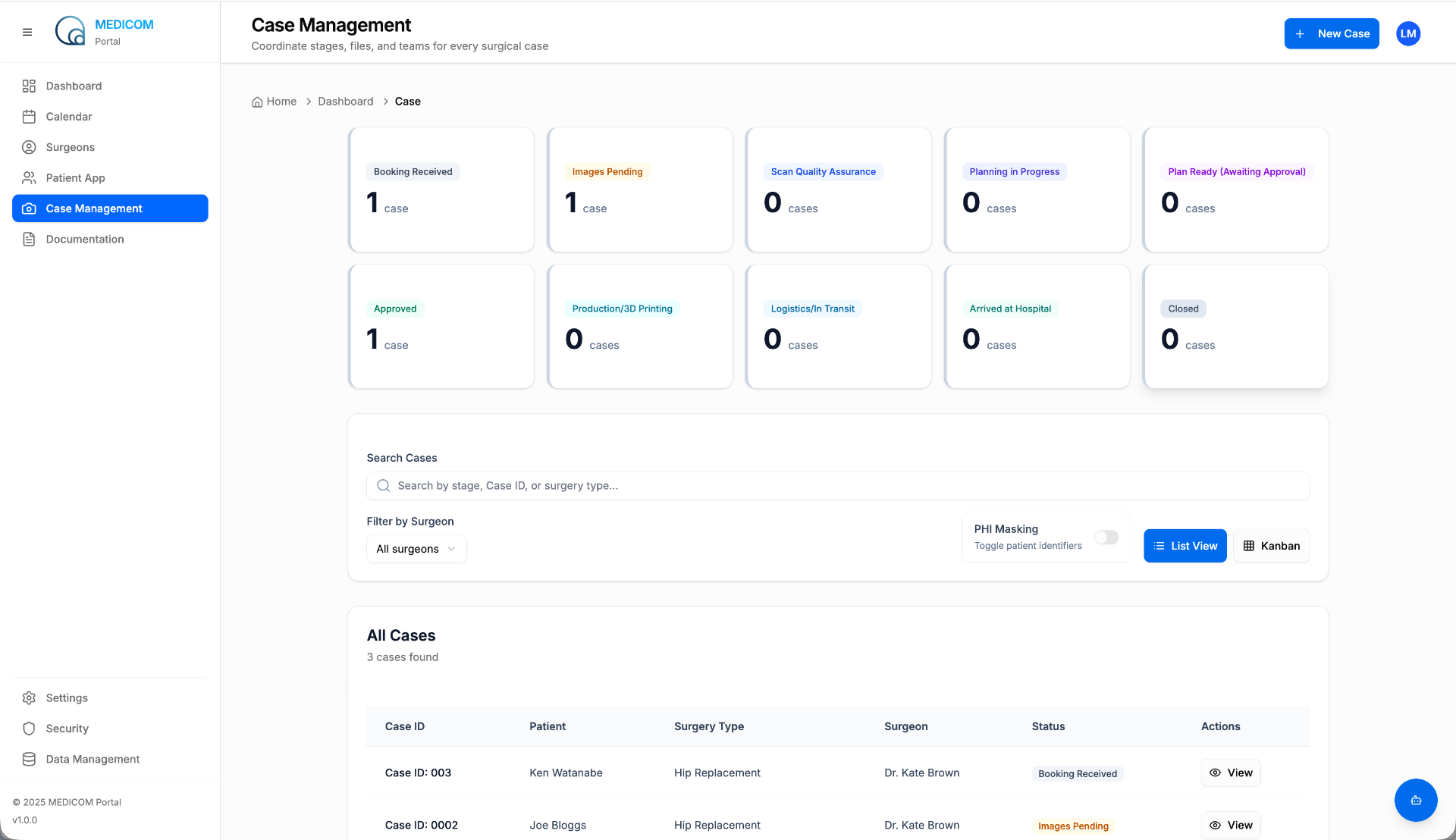The height and width of the screenshot is (840, 1456).
Task: Open the Images Pending stage card
Action: tap(640, 190)
